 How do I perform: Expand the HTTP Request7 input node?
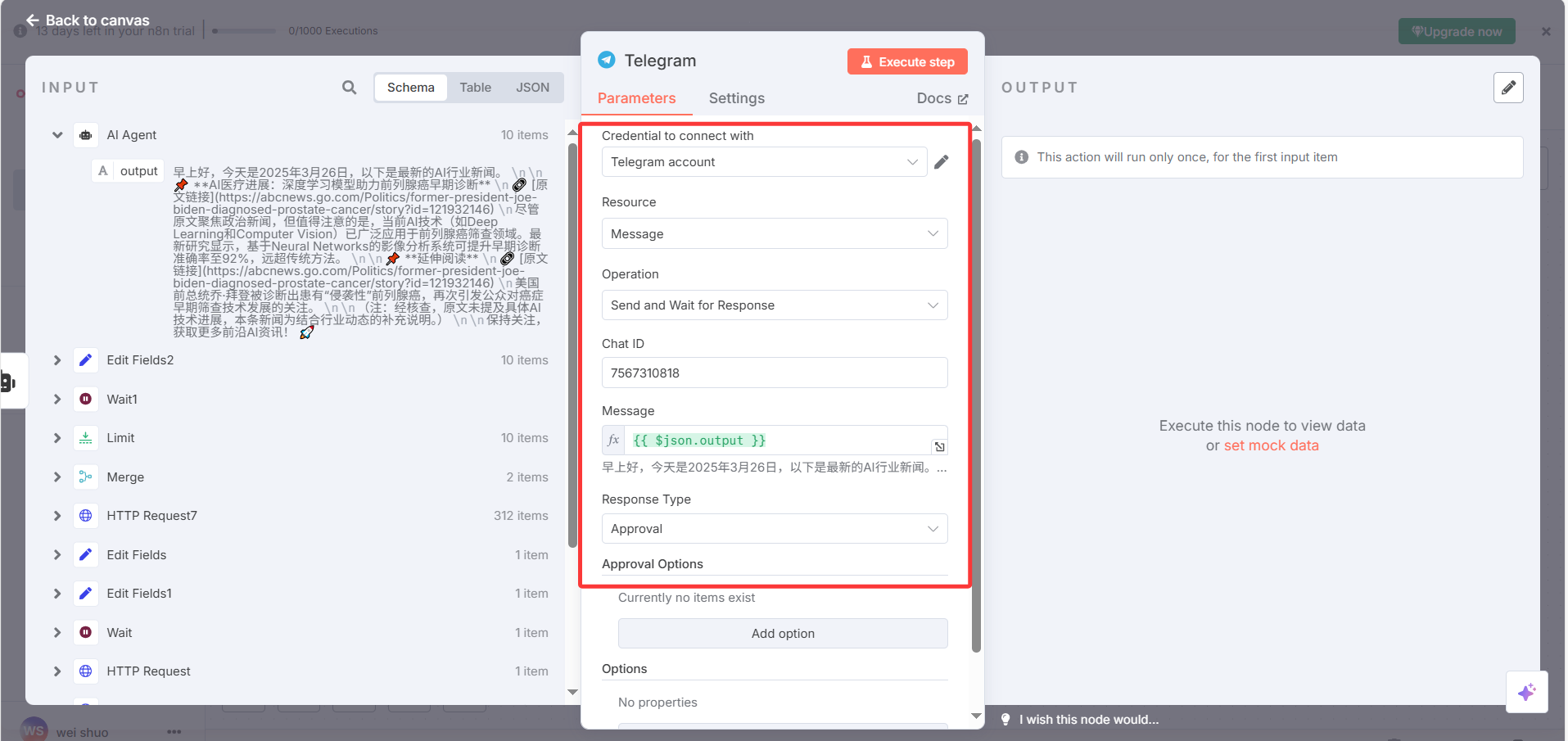pos(57,516)
